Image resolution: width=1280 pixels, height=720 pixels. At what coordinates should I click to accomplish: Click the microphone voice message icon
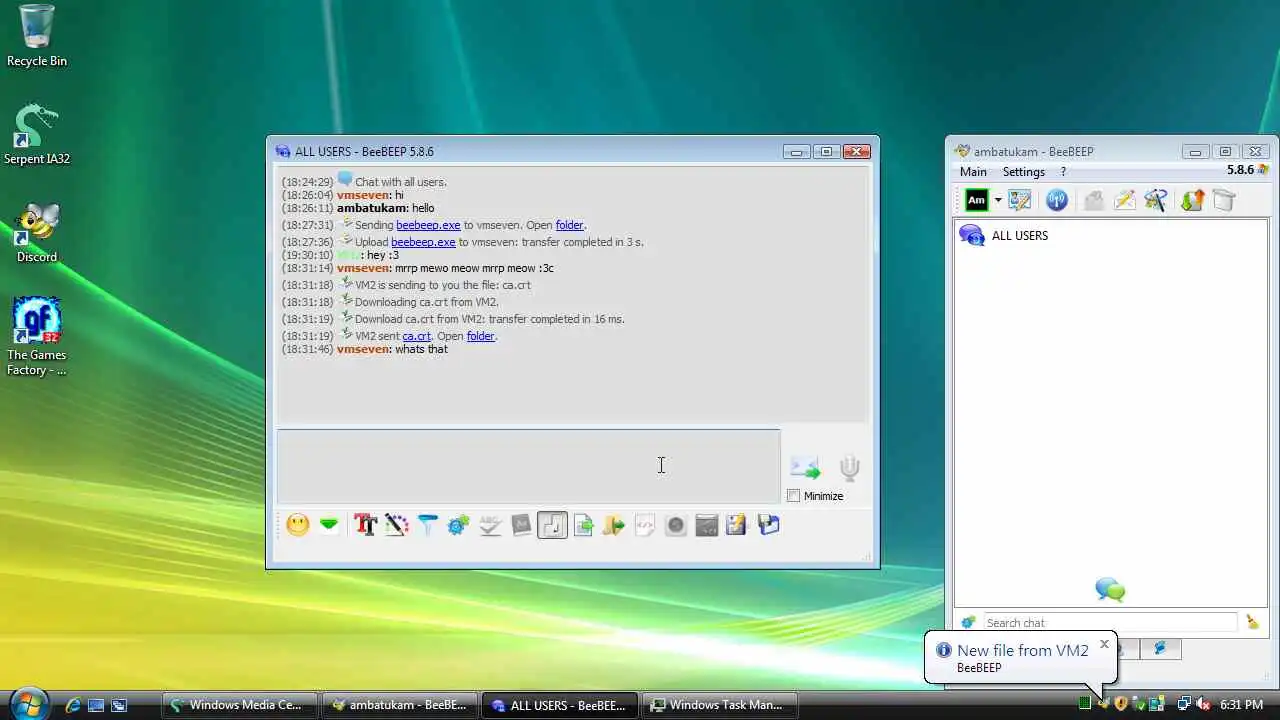tap(849, 467)
